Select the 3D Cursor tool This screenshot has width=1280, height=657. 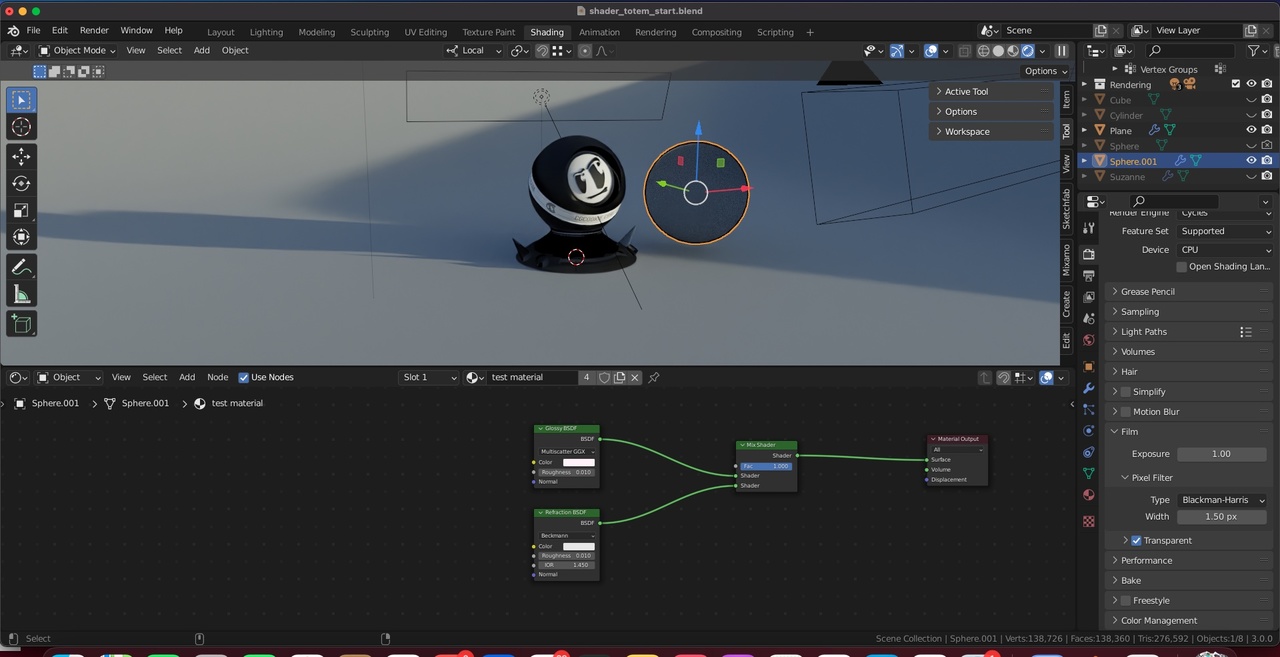[21, 127]
